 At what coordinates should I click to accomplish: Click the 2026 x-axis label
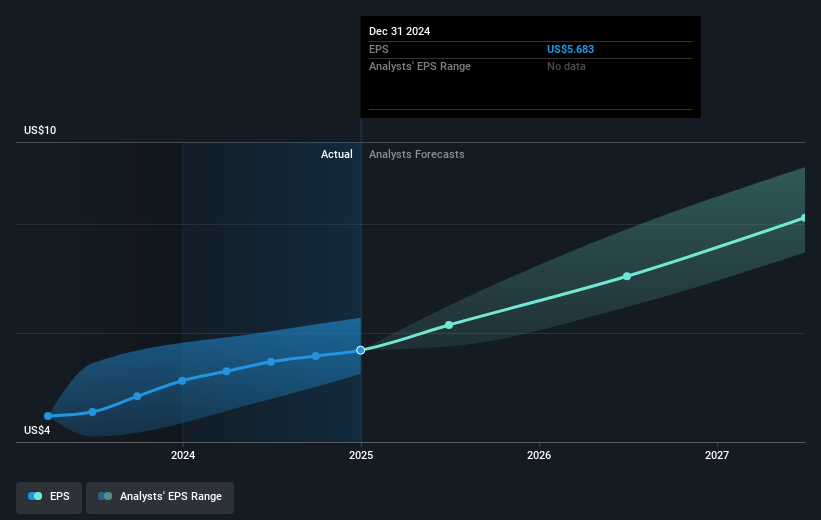(539, 455)
